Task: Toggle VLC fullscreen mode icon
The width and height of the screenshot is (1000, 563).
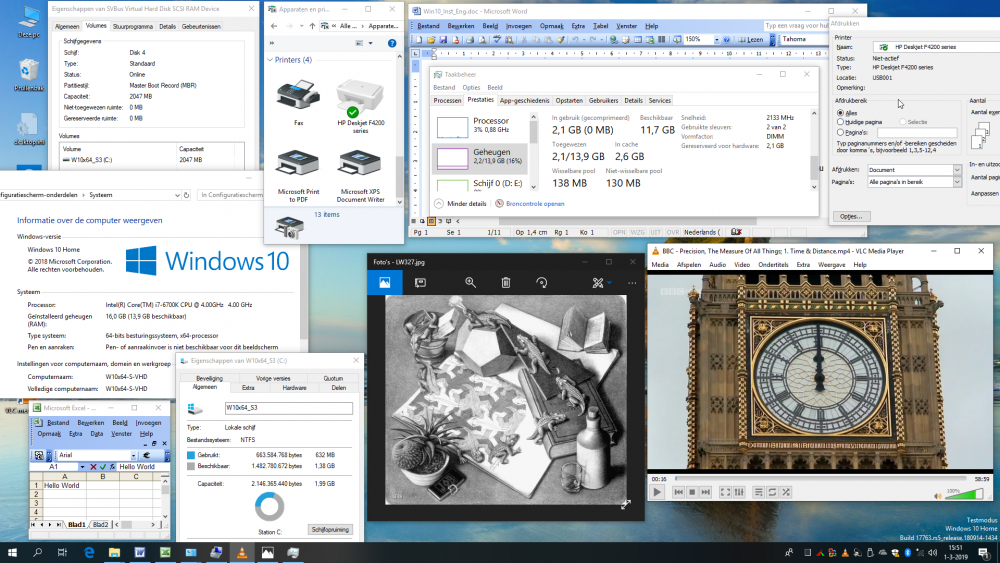Action: [725, 492]
